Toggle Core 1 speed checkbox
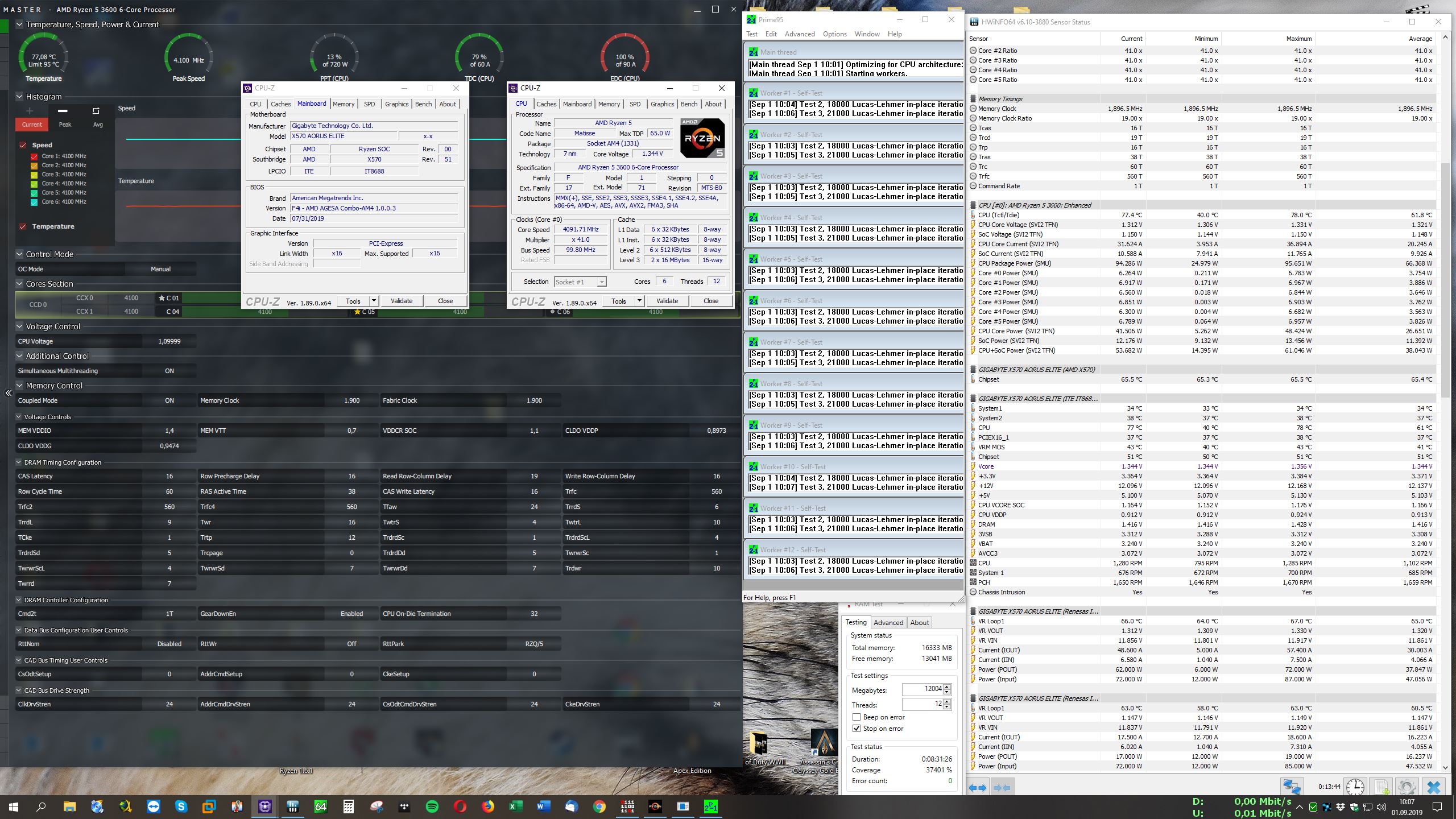 click(34, 156)
